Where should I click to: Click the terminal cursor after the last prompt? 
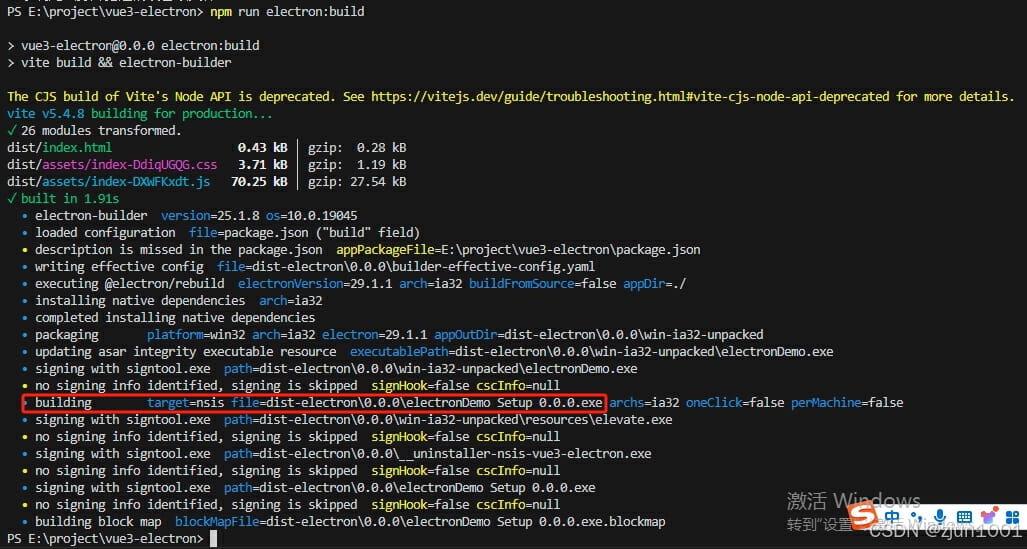coord(213,539)
